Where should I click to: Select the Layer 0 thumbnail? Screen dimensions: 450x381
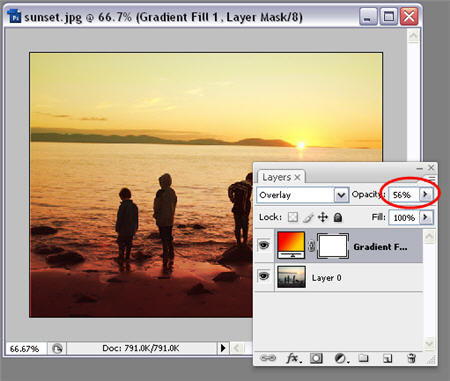coord(291,277)
